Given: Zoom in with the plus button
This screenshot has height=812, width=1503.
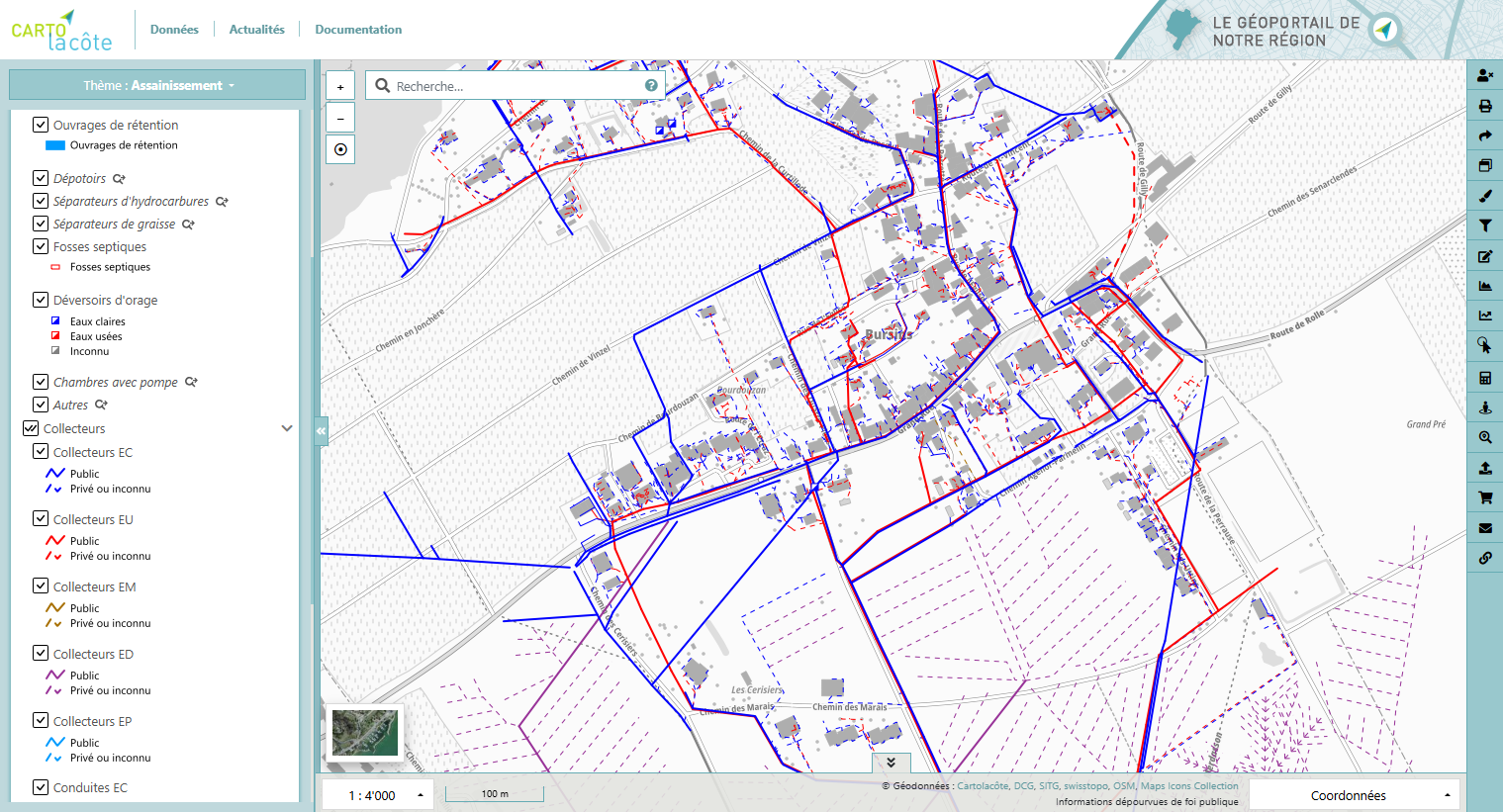Looking at the screenshot, I should tap(340, 87).
